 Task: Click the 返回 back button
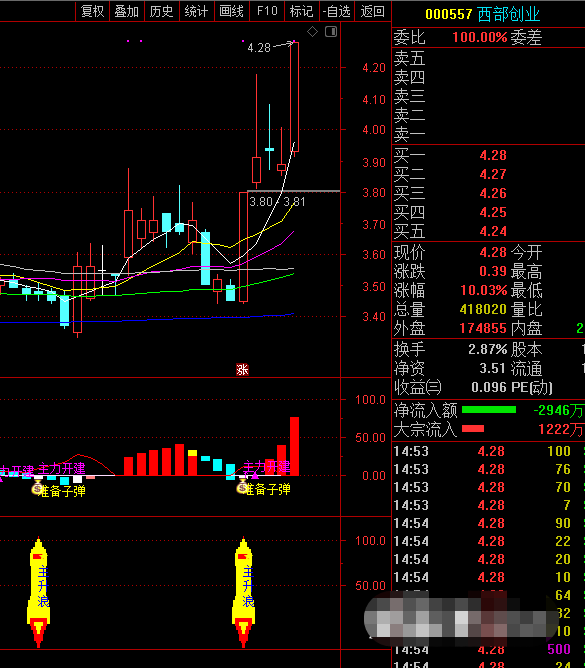tap(372, 11)
